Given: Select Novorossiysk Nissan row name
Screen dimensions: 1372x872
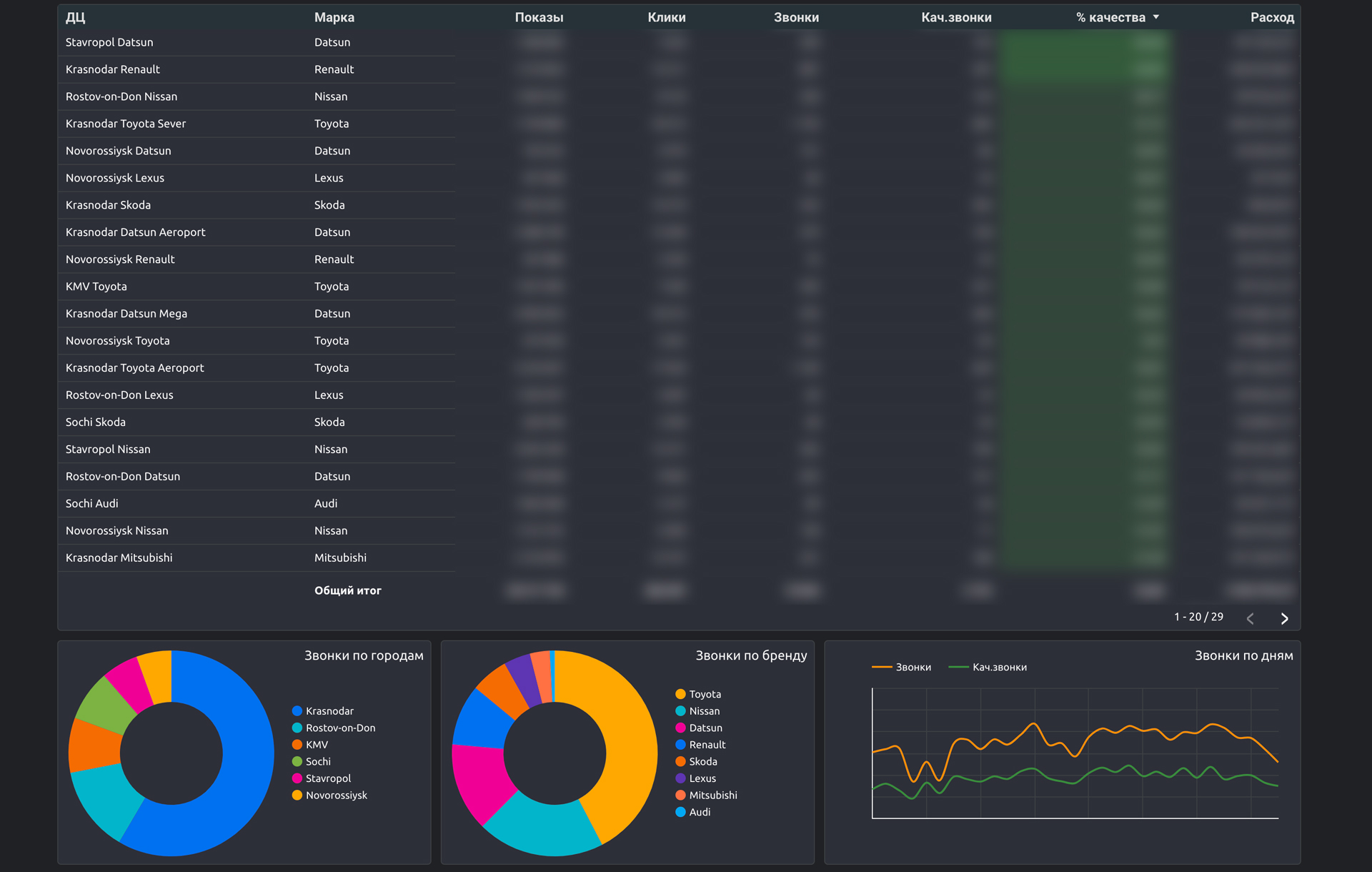Looking at the screenshot, I should point(117,531).
